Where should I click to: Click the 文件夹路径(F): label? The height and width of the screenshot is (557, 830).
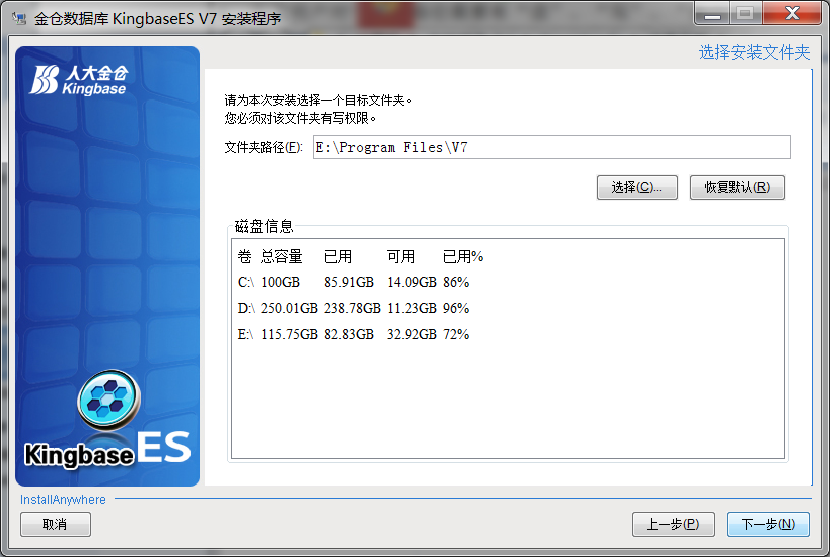pos(263,147)
